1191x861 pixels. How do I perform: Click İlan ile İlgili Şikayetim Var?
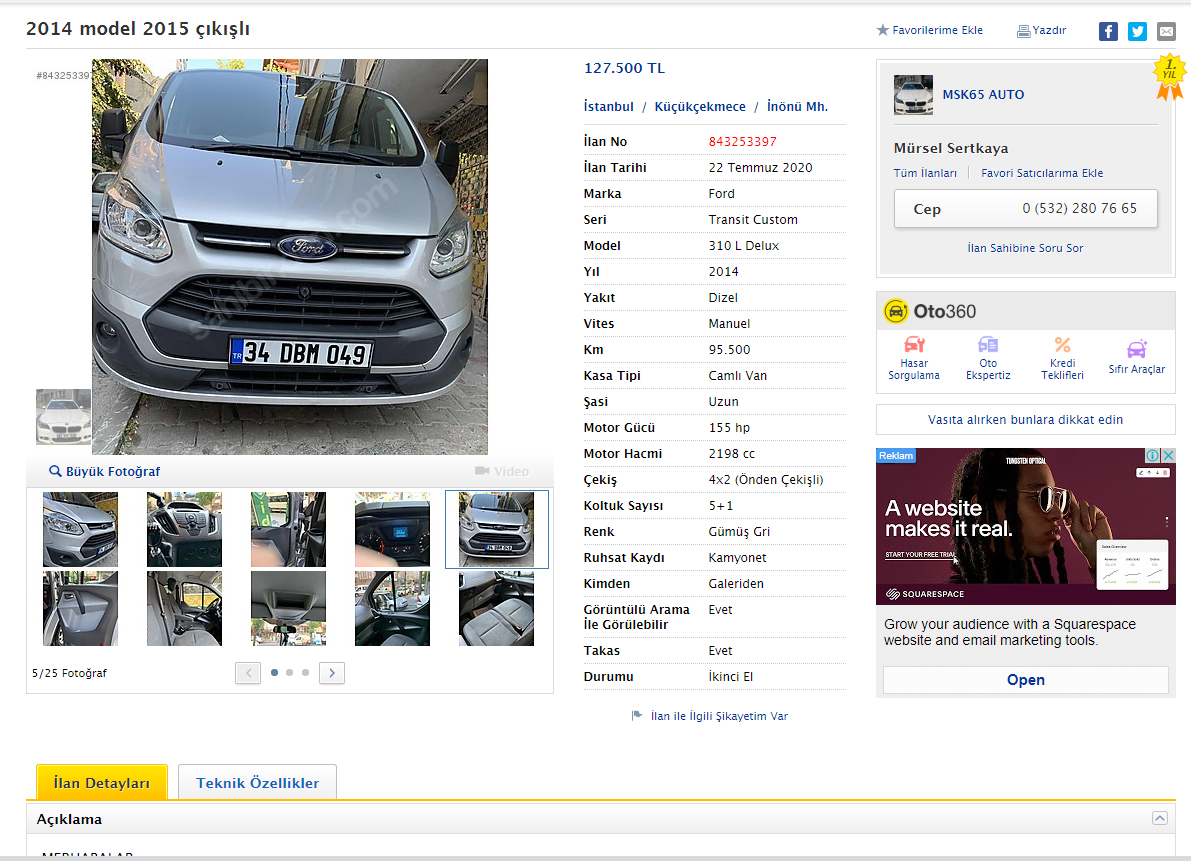point(719,716)
